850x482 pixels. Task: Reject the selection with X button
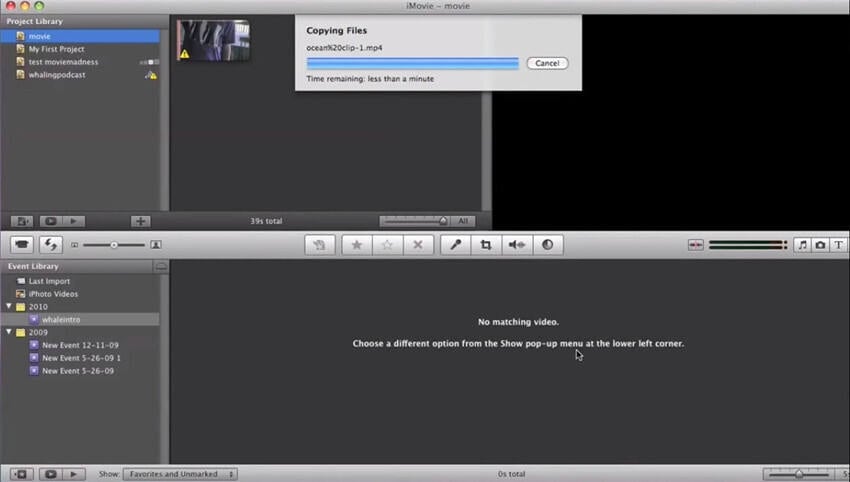418,245
